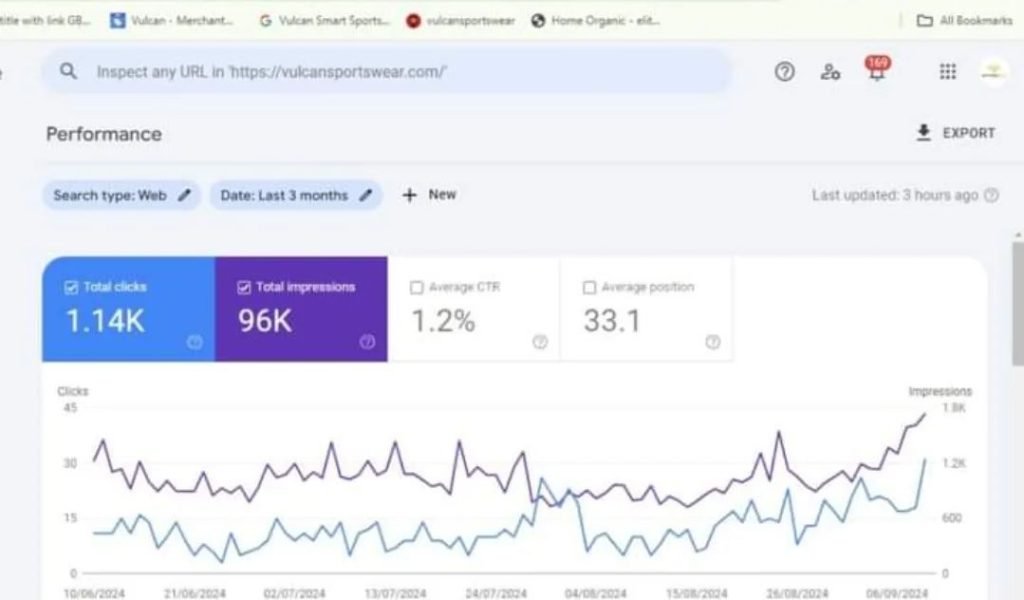Open the Vulcan - Merchant bookmark
Image resolution: width=1024 pixels, height=600 pixels.
tap(173, 20)
